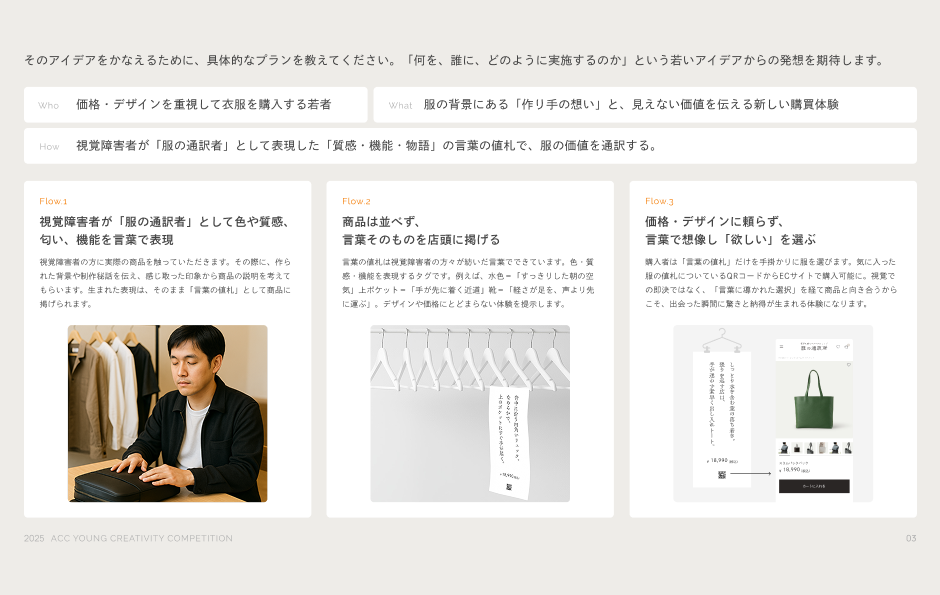Click the Flow.1 heading about 服の通訳者
940x595 pixels.
[x=166, y=231]
